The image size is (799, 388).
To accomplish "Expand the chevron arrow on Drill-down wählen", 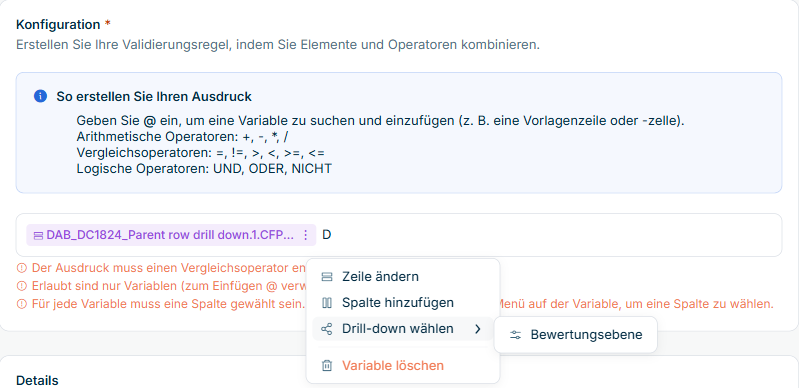I will (477, 329).
